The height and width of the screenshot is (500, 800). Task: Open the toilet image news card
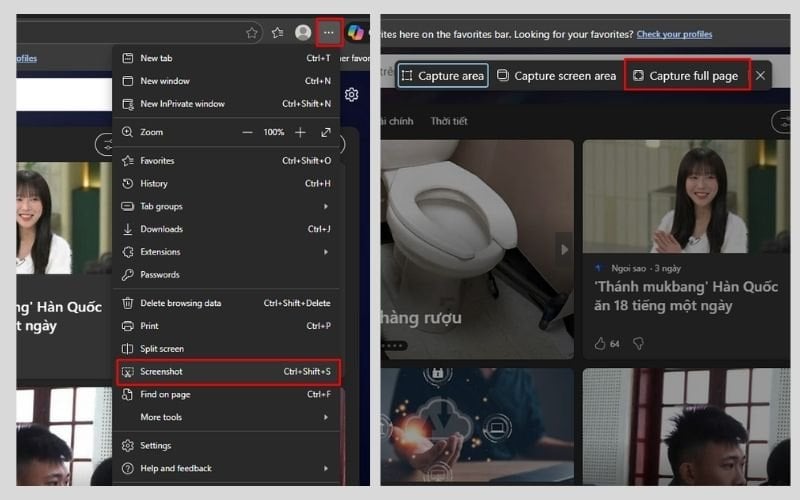point(477,249)
